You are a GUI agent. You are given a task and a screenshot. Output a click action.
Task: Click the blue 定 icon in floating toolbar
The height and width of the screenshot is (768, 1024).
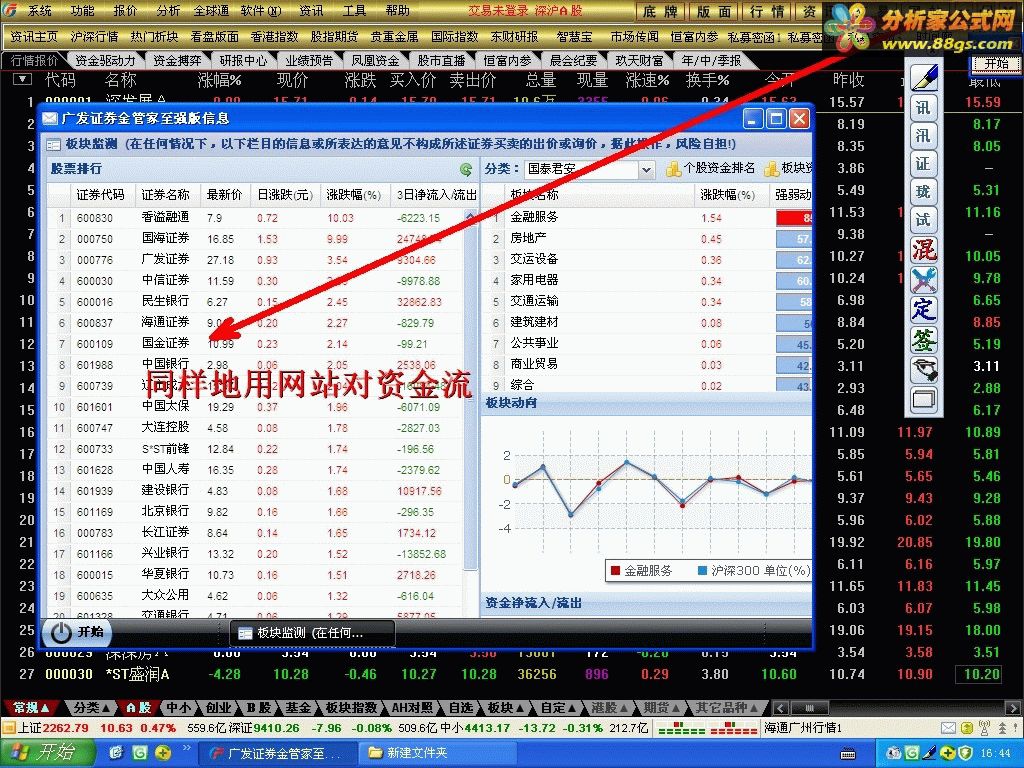coord(924,309)
